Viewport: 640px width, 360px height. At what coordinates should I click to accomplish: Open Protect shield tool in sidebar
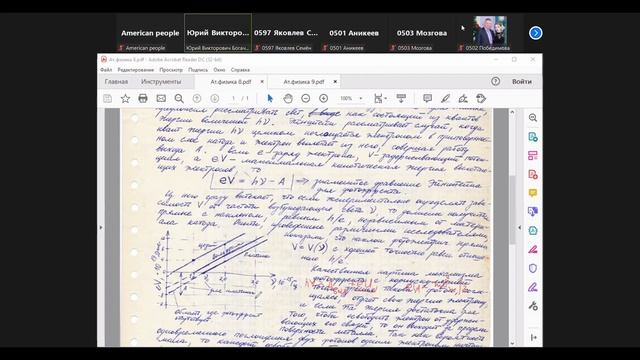[533, 268]
